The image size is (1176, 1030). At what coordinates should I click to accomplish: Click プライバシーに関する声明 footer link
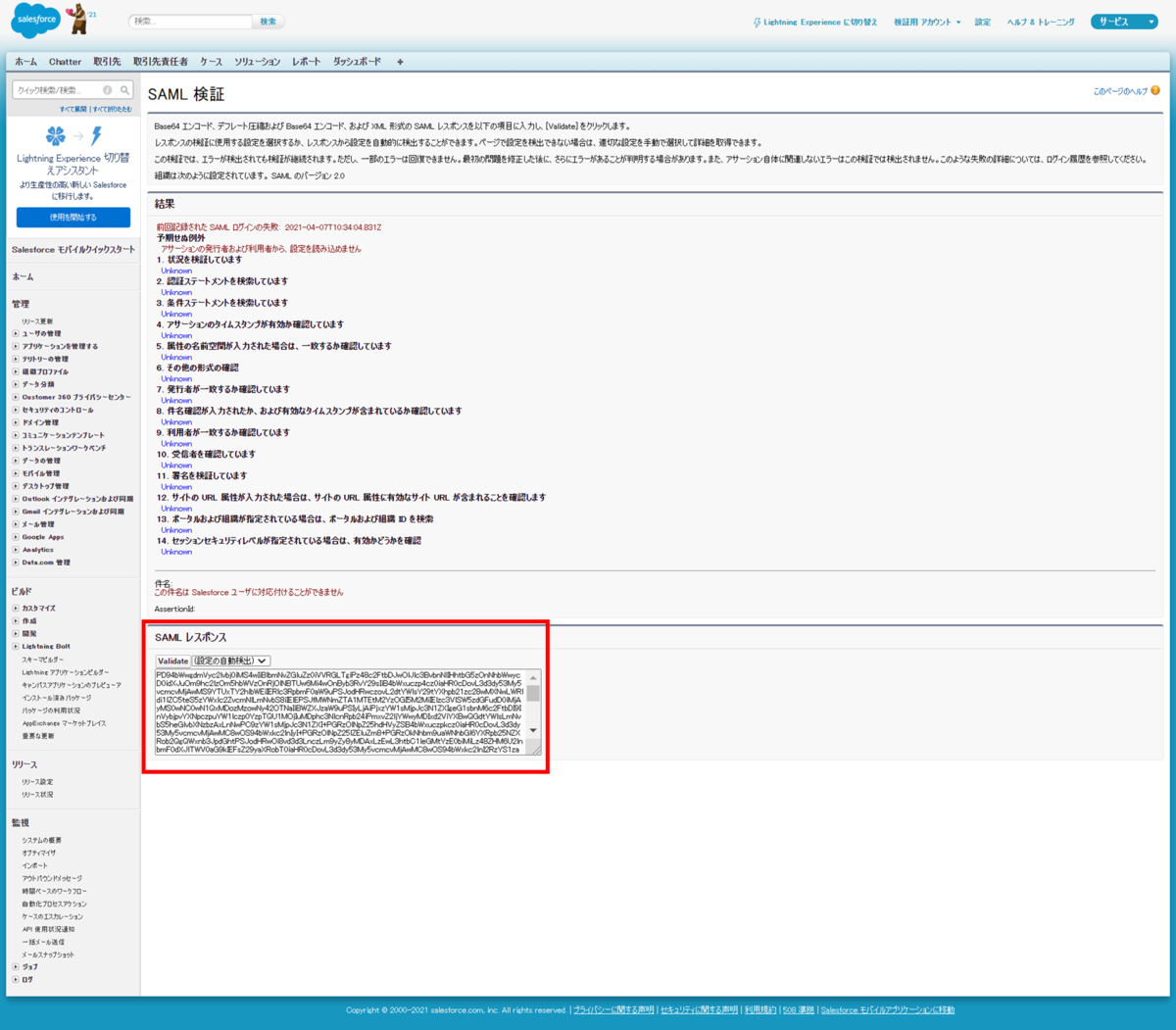613,1010
